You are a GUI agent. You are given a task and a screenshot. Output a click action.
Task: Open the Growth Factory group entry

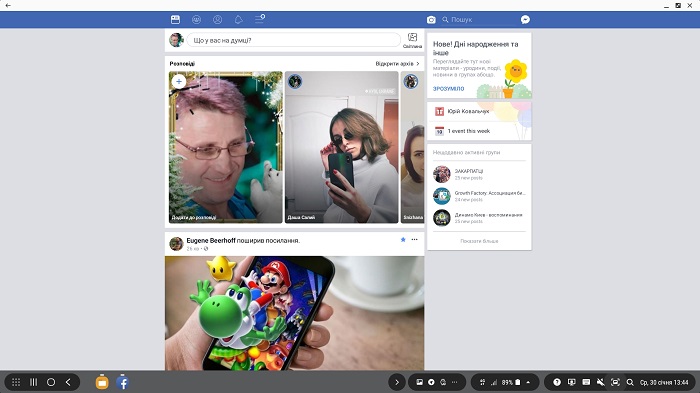[x=479, y=196]
